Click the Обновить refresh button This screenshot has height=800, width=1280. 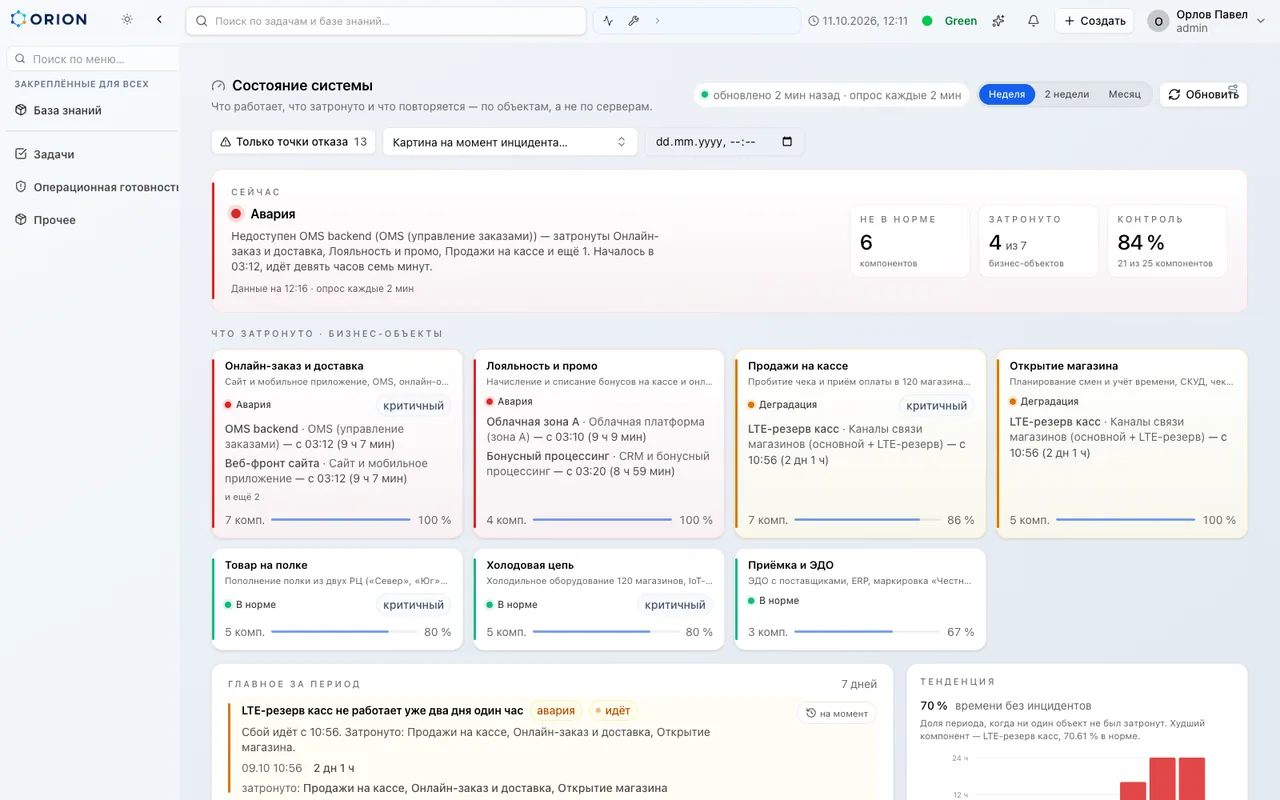1203,94
